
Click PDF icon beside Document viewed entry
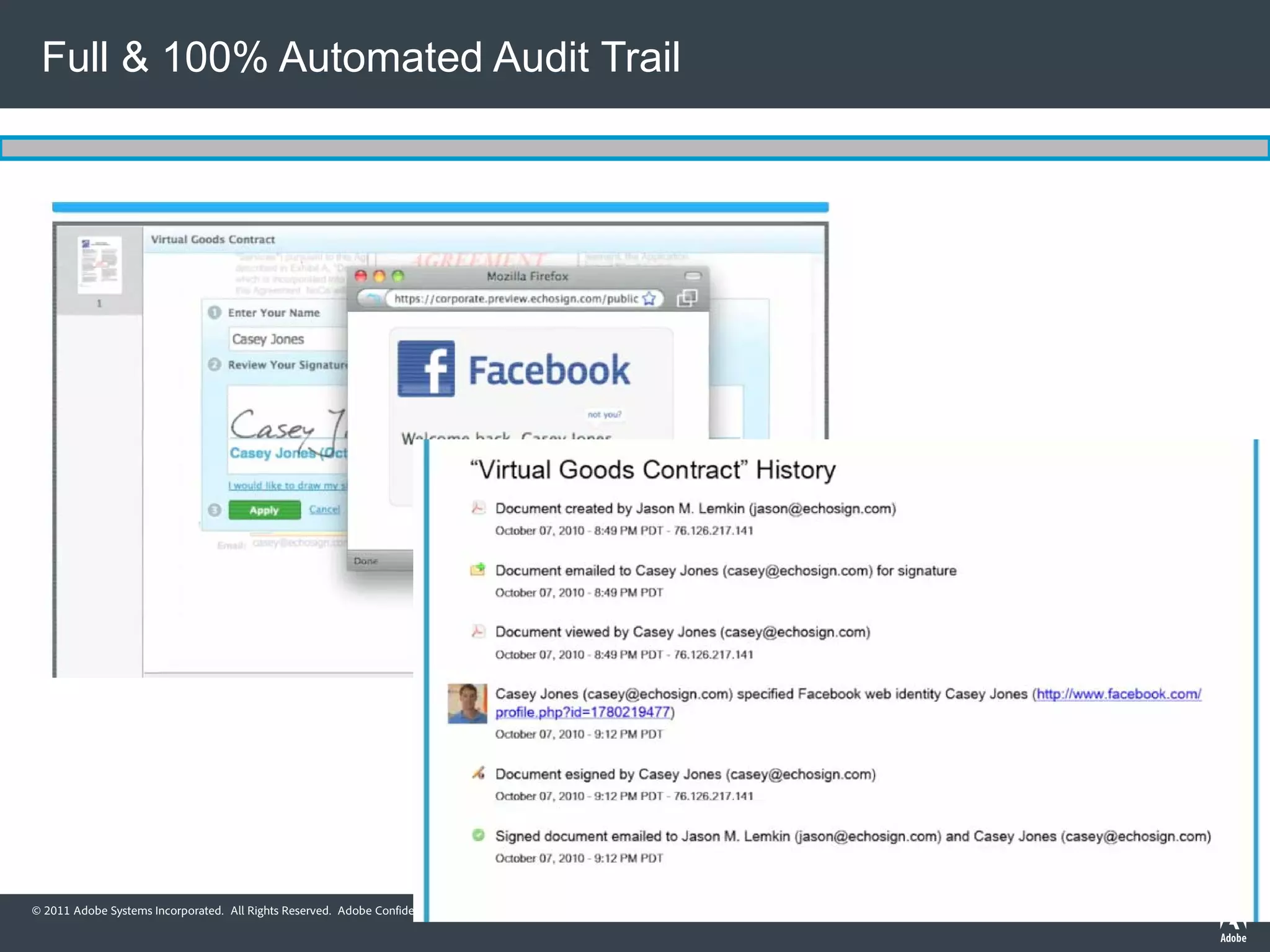[478, 632]
